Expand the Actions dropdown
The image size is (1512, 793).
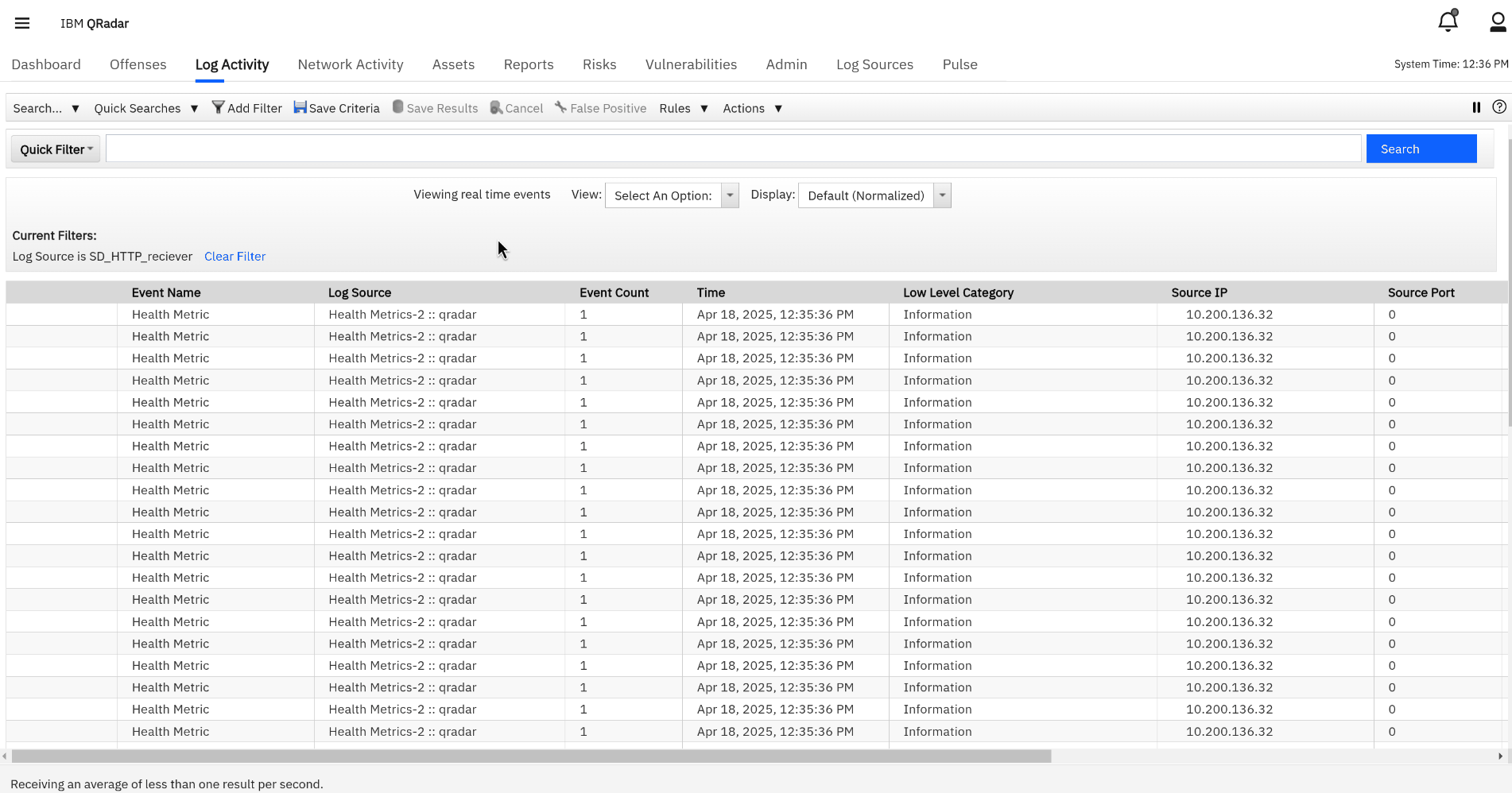(753, 108)
